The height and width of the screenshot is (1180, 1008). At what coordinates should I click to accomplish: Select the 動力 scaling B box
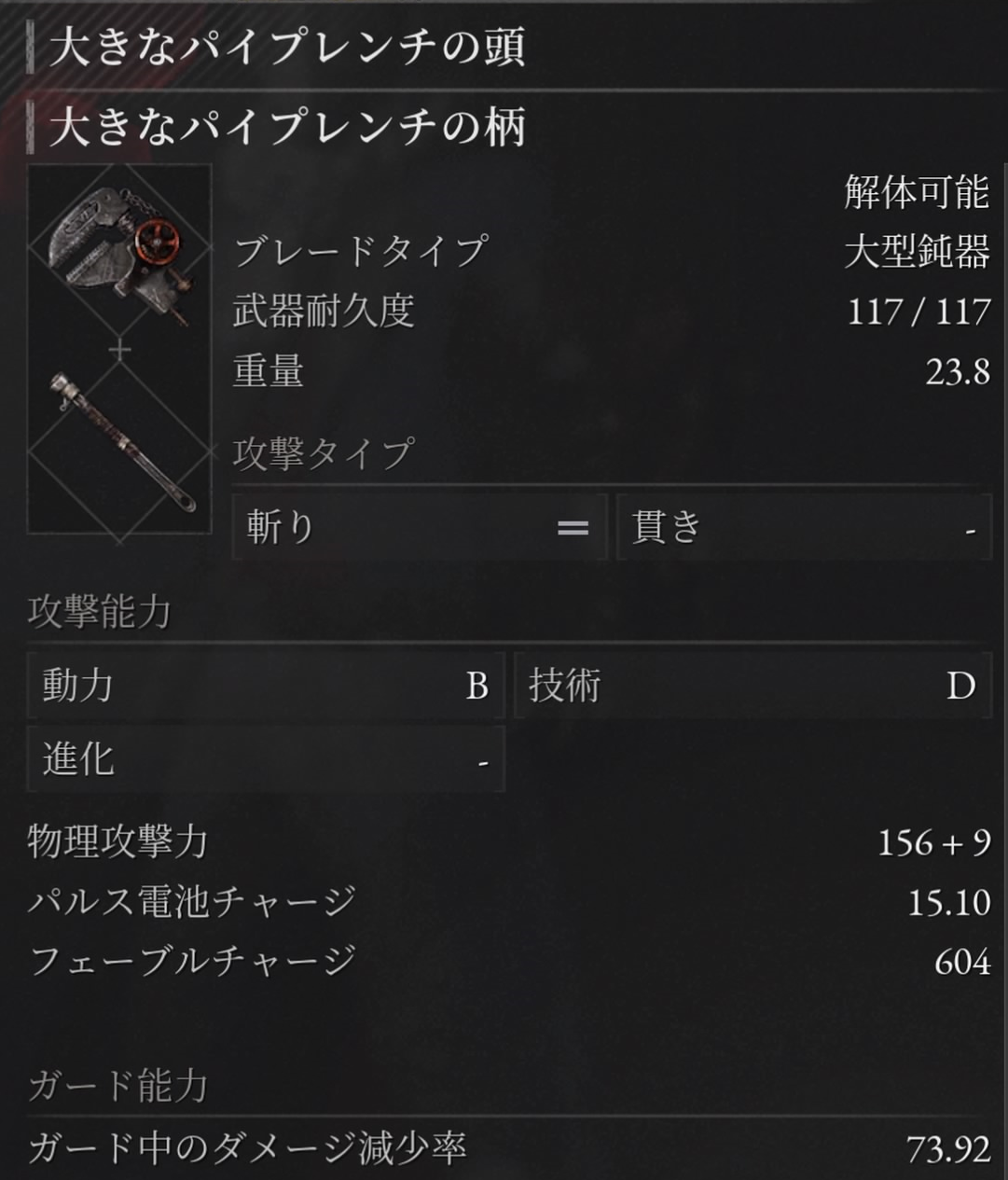point(266,686)
